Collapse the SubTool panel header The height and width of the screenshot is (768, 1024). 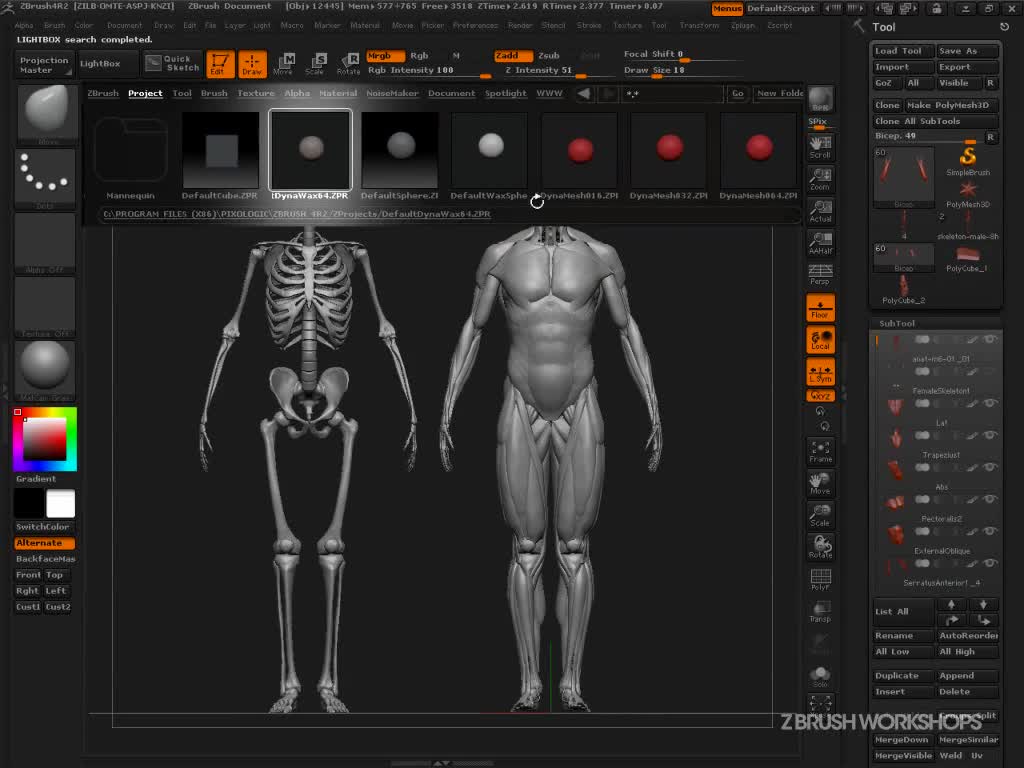point(897,324)
